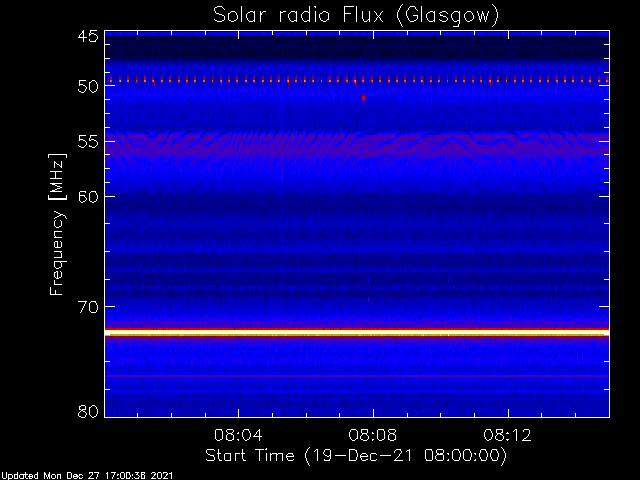Viewport: 640px width, 480px height.
Task: Click the bright yellow-white emission band near 72 MHz
Action: [357, 333]
